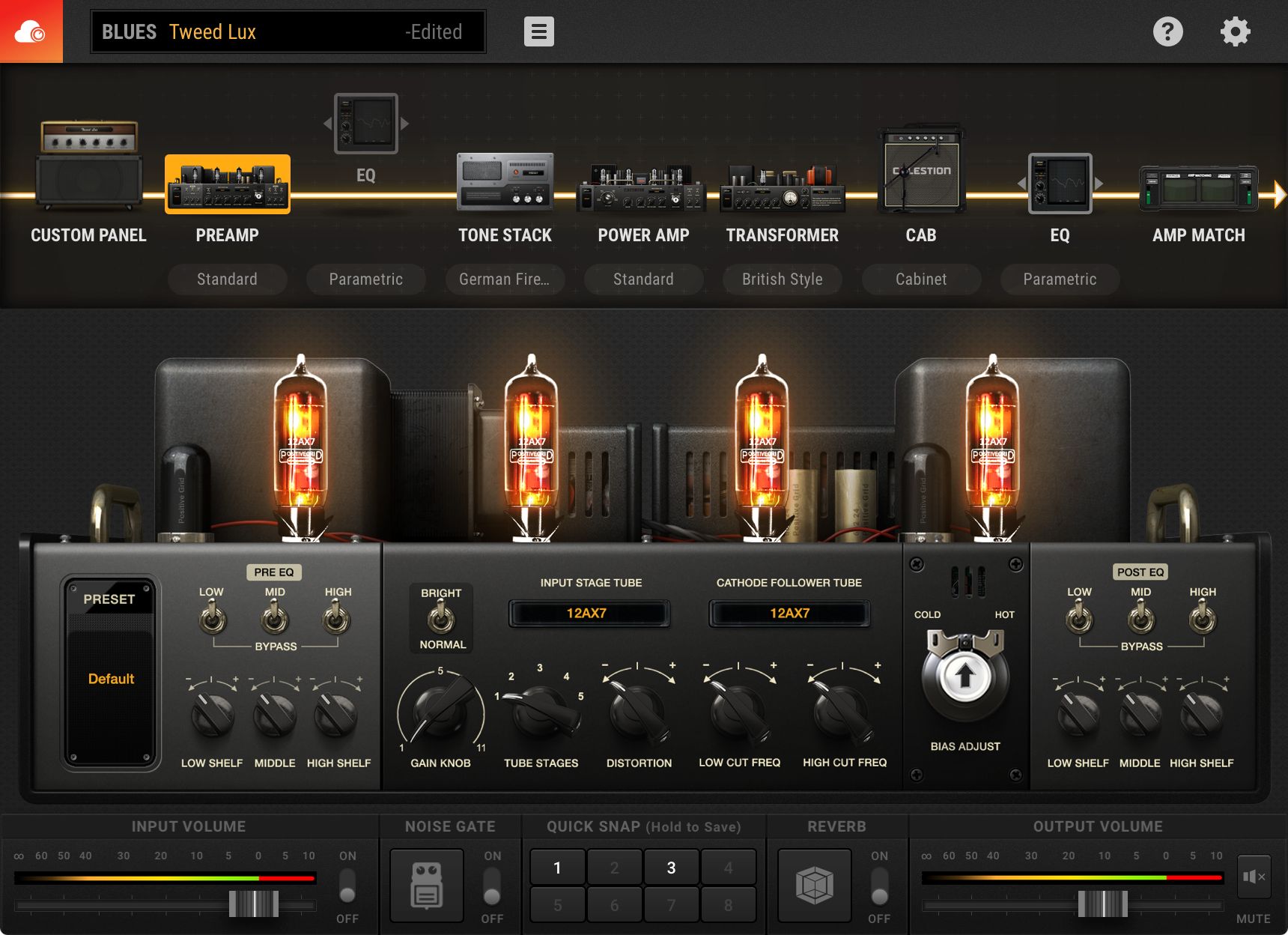Select the Power Amp module icon
This screenshot has height=935, width=1288.
[x=643, y=188]
